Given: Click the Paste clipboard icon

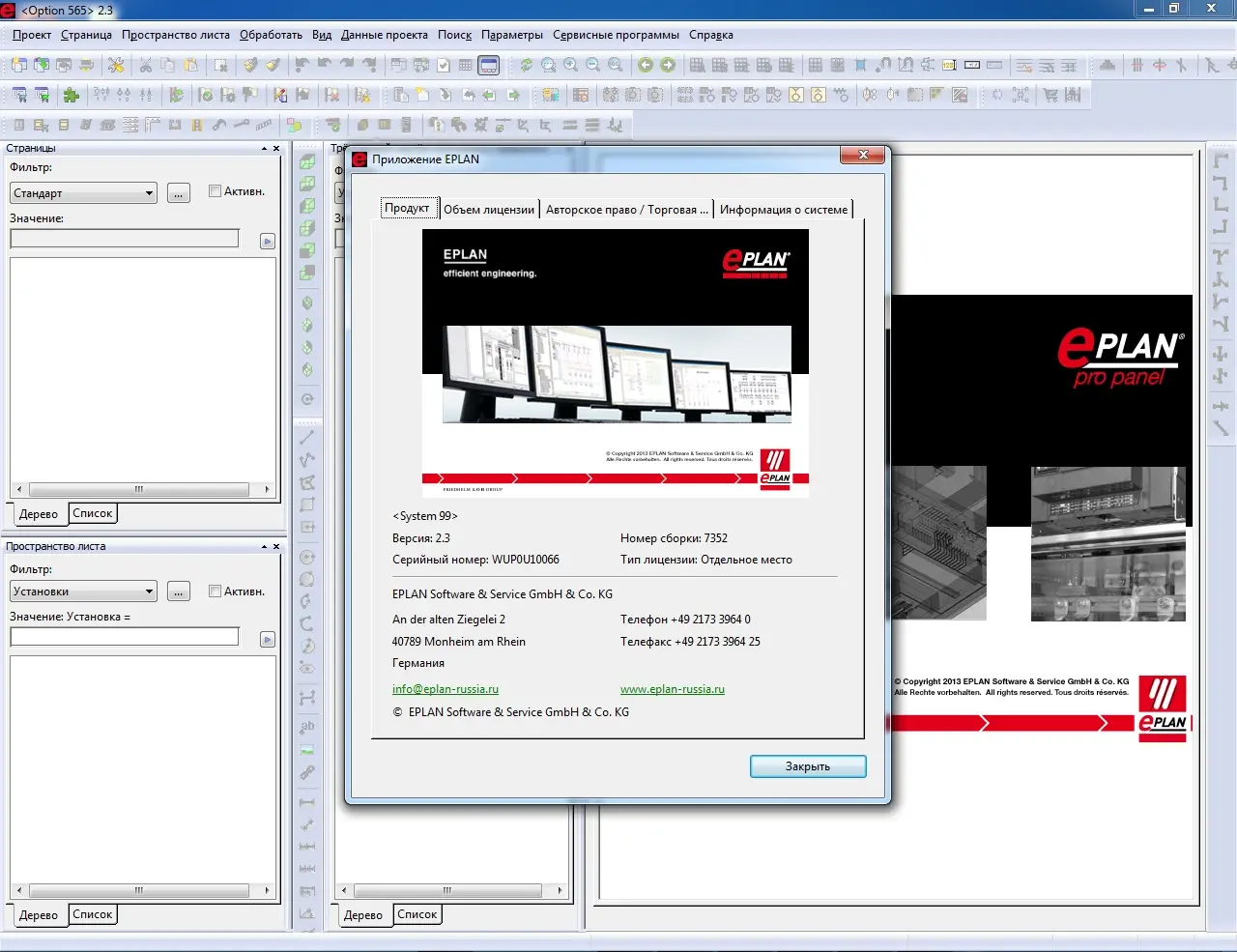Looking at the screenshot, I should tap(190, 65).
